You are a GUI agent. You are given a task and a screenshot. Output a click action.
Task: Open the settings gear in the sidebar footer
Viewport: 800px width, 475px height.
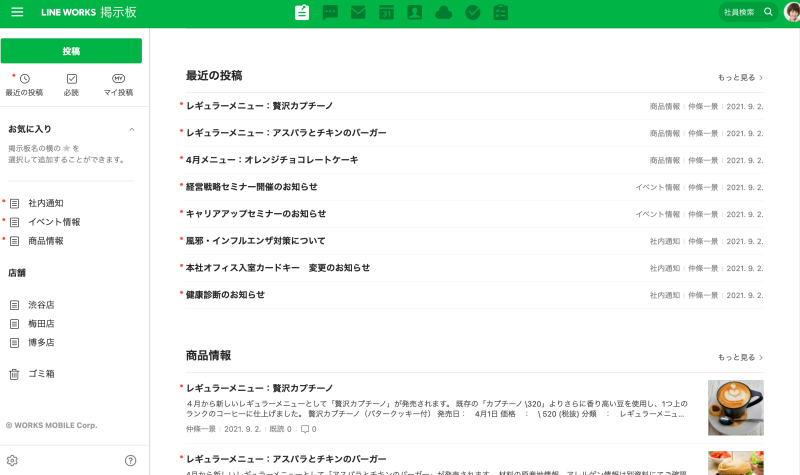(13, 460)
